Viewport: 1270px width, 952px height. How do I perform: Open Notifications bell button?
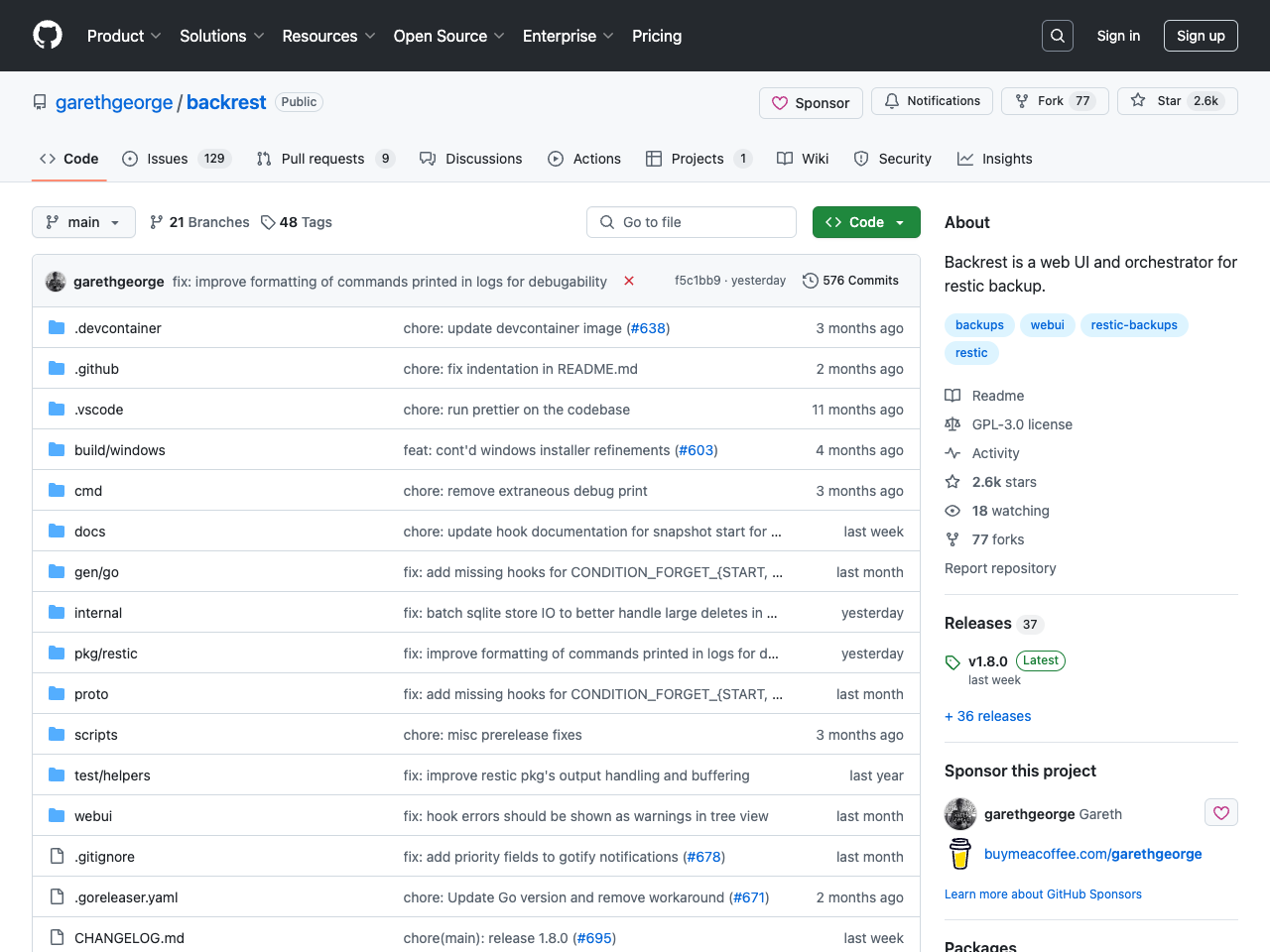click(932, 101)
